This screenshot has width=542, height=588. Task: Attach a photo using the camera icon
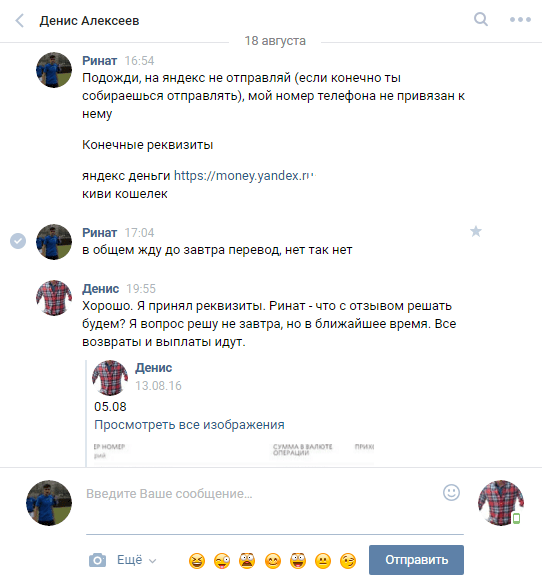click(x=98, y=560)
